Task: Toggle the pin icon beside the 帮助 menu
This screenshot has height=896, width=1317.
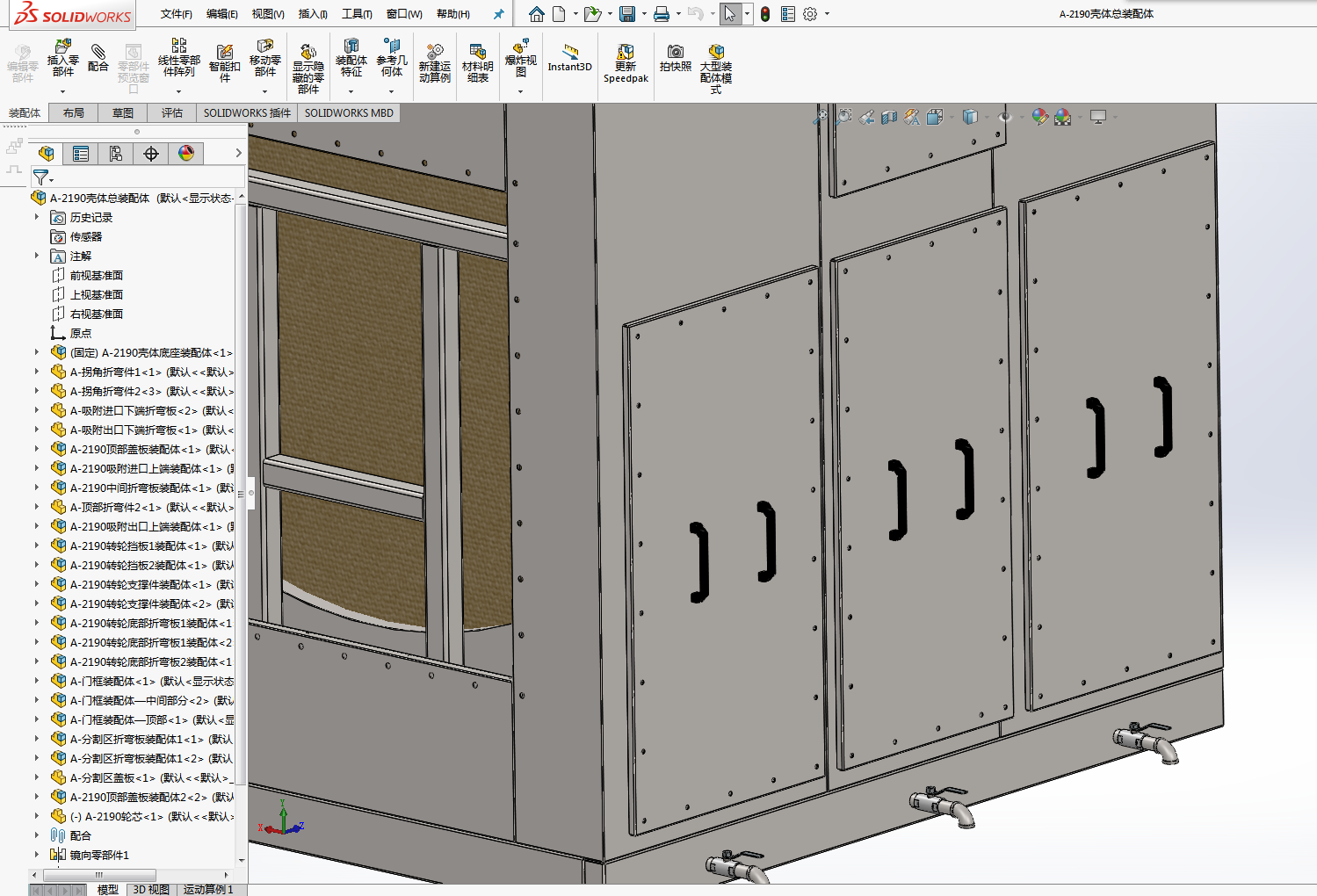Action: coord(498,14)
